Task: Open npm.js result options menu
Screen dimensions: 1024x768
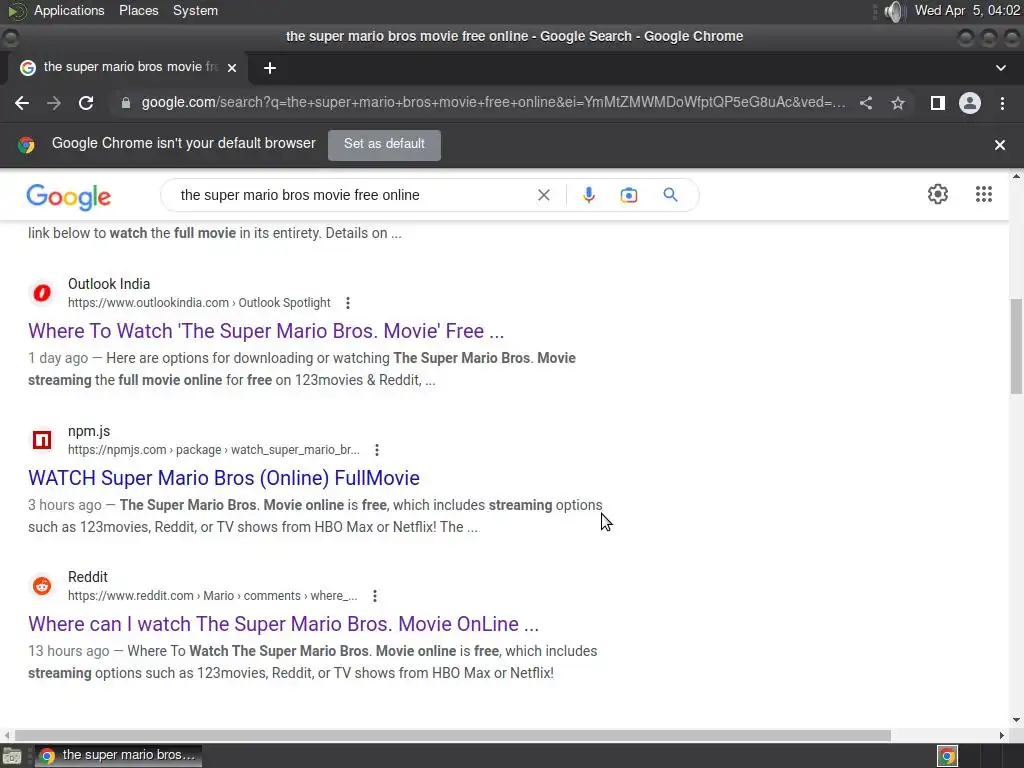Action: 376,450
